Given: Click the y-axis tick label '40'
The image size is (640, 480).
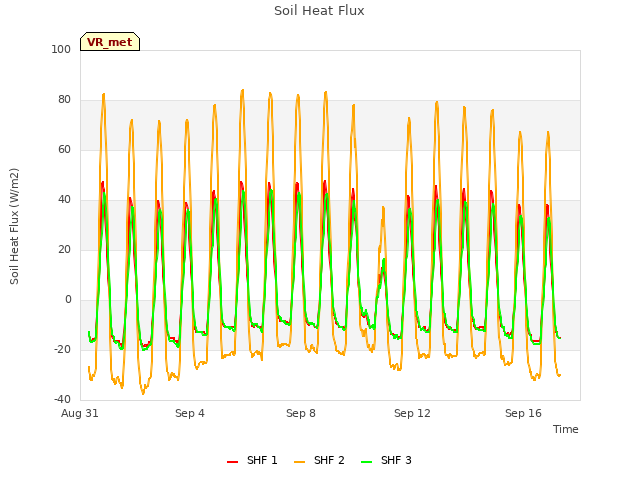Looking at the screenshot, I should click(64, 200).
